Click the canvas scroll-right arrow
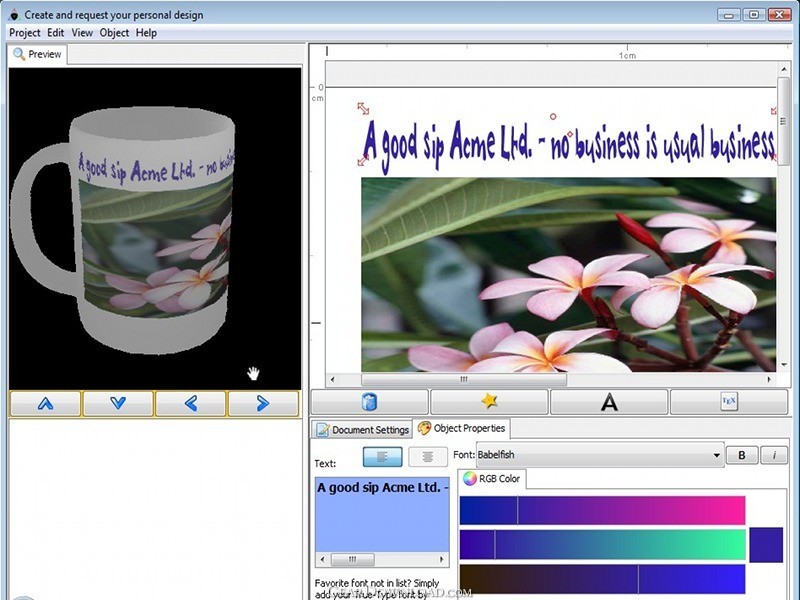 (769, 380)
